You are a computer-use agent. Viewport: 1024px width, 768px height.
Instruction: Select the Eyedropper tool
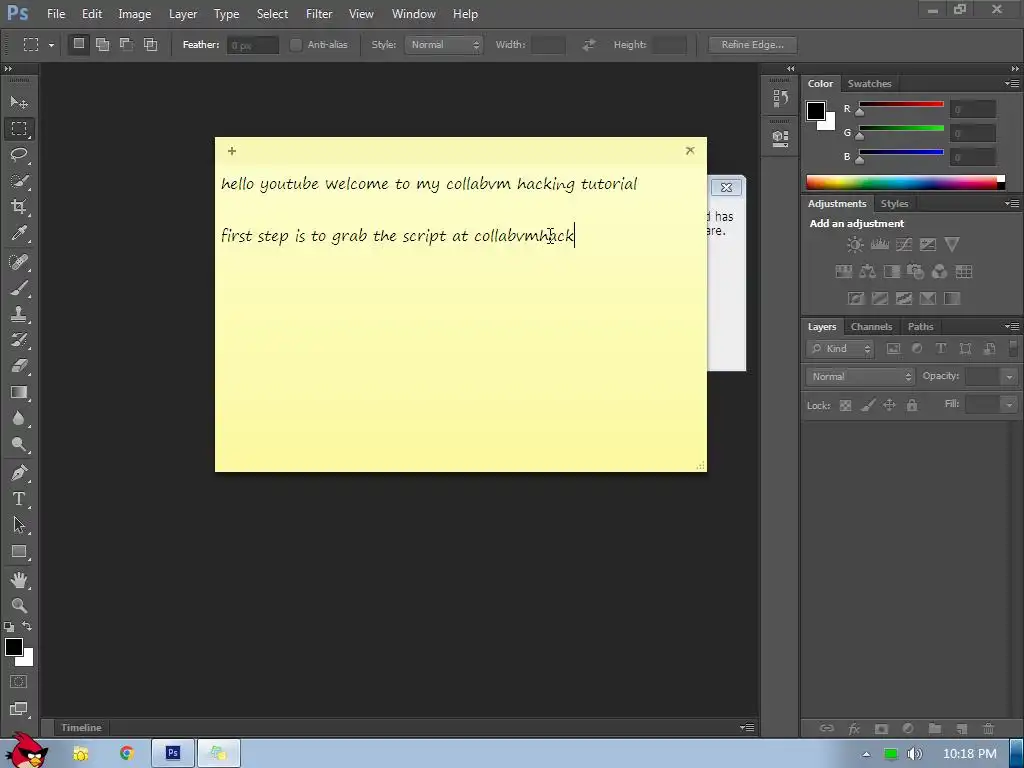point(19,233)
